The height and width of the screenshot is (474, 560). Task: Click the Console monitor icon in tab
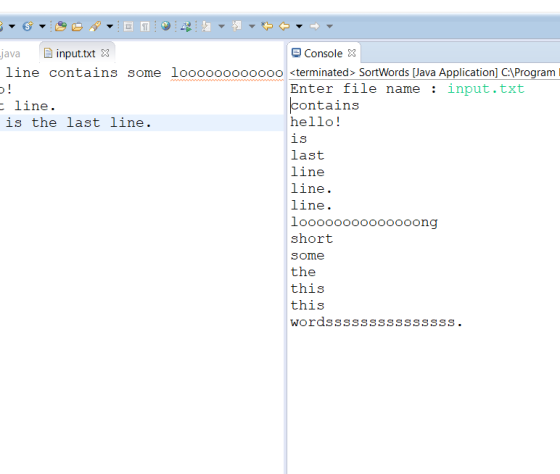pos(296,53)
